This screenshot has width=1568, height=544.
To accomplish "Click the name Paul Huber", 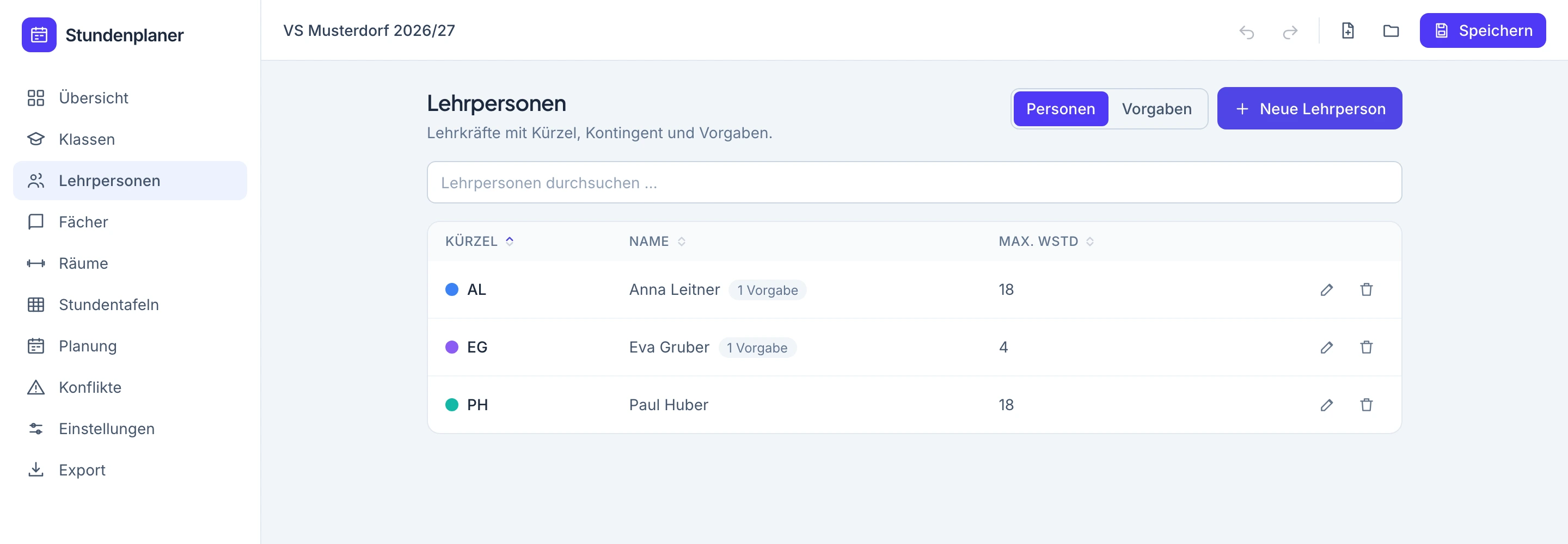I will (669, 405).
